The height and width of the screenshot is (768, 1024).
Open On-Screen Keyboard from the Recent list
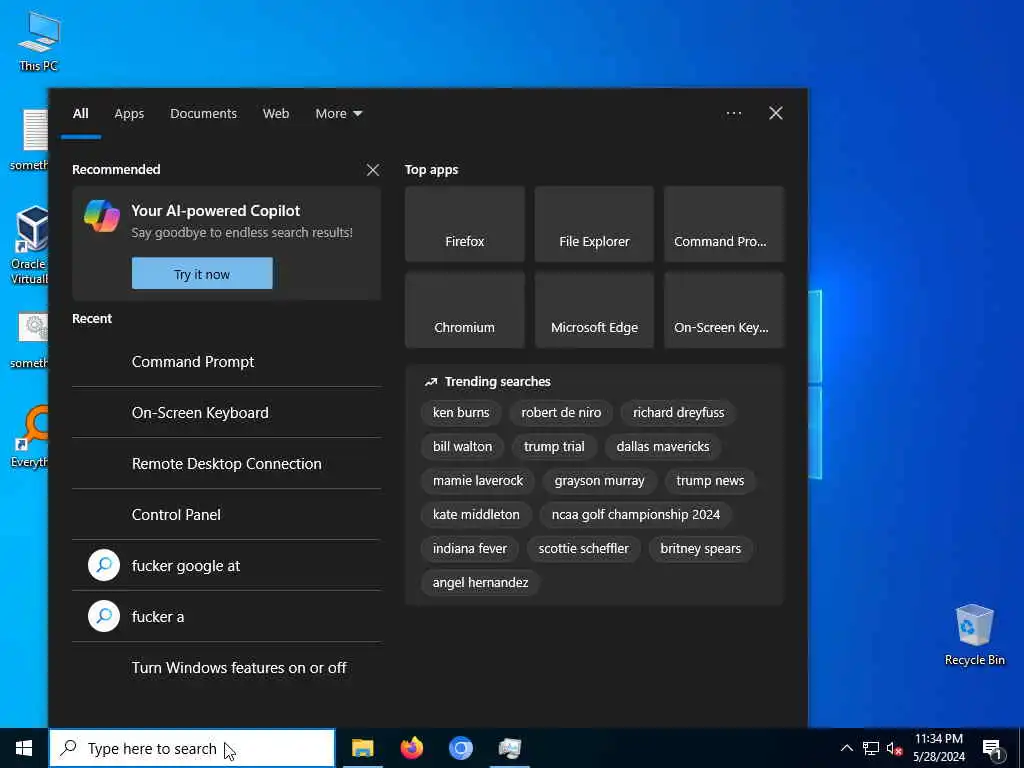[227, 413]
